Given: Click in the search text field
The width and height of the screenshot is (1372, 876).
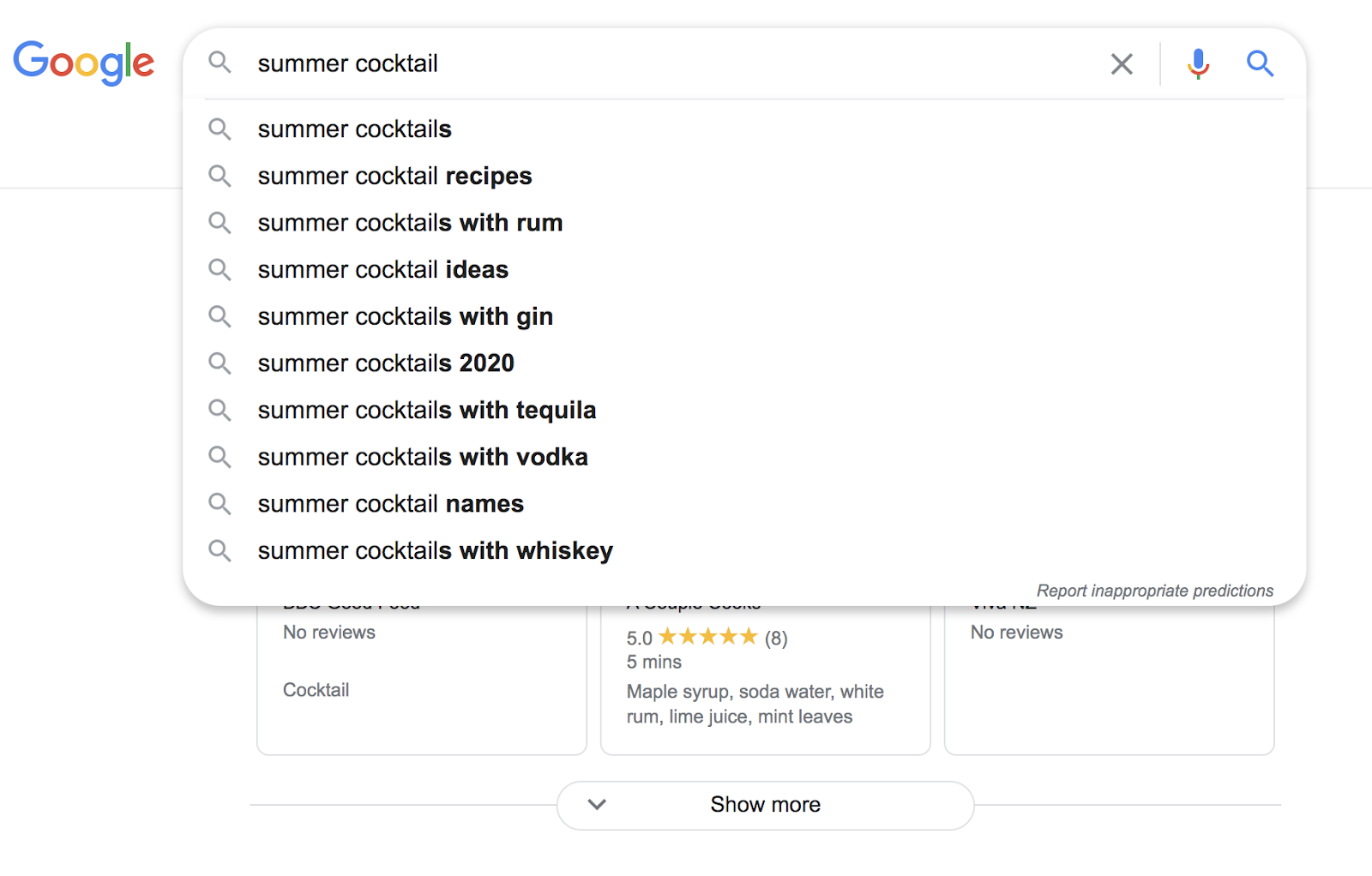Looking at the screenshot, I should click(669, 63).
